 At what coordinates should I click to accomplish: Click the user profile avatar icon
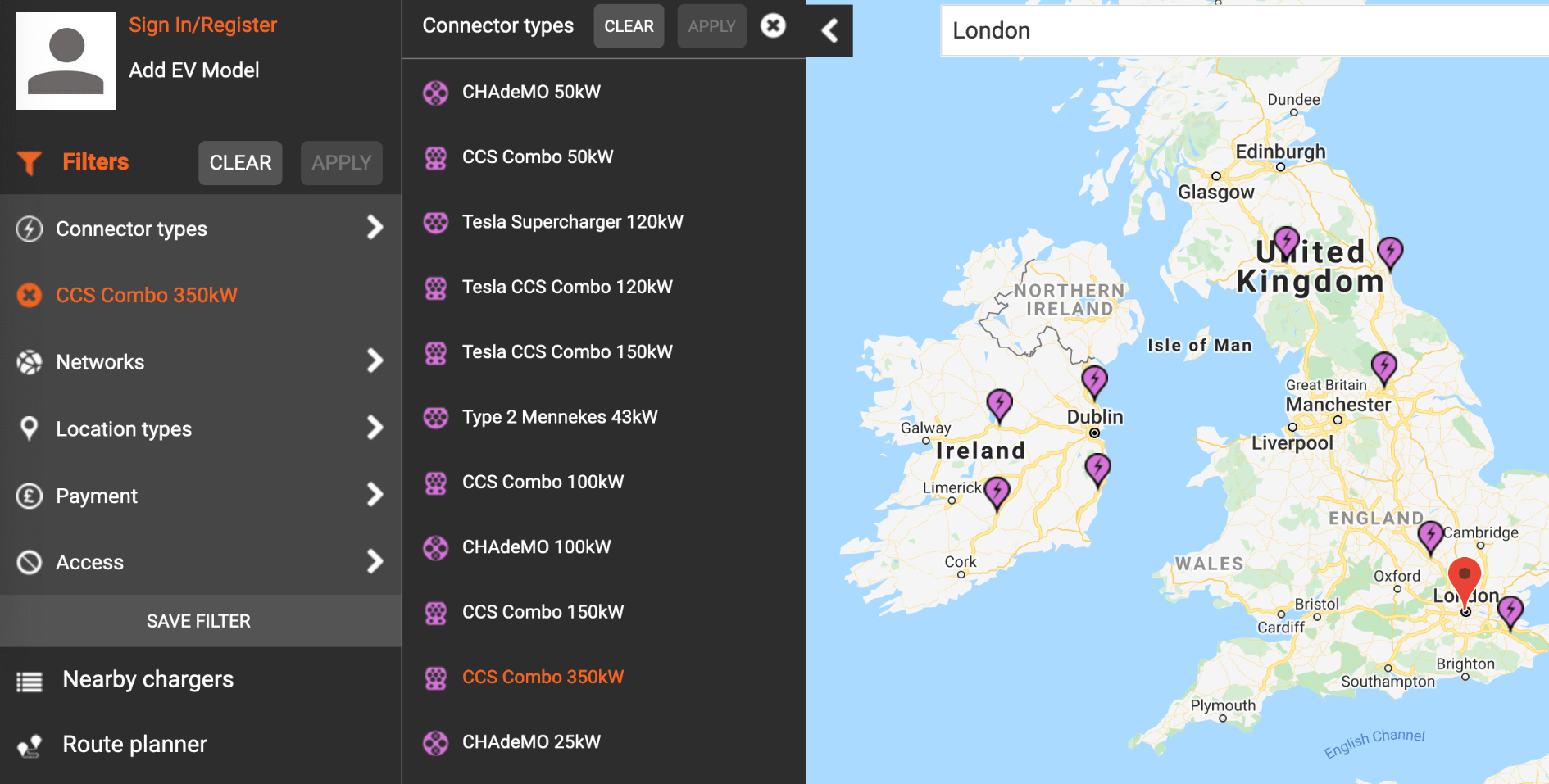pyautogui.click(x=66, y=61)
